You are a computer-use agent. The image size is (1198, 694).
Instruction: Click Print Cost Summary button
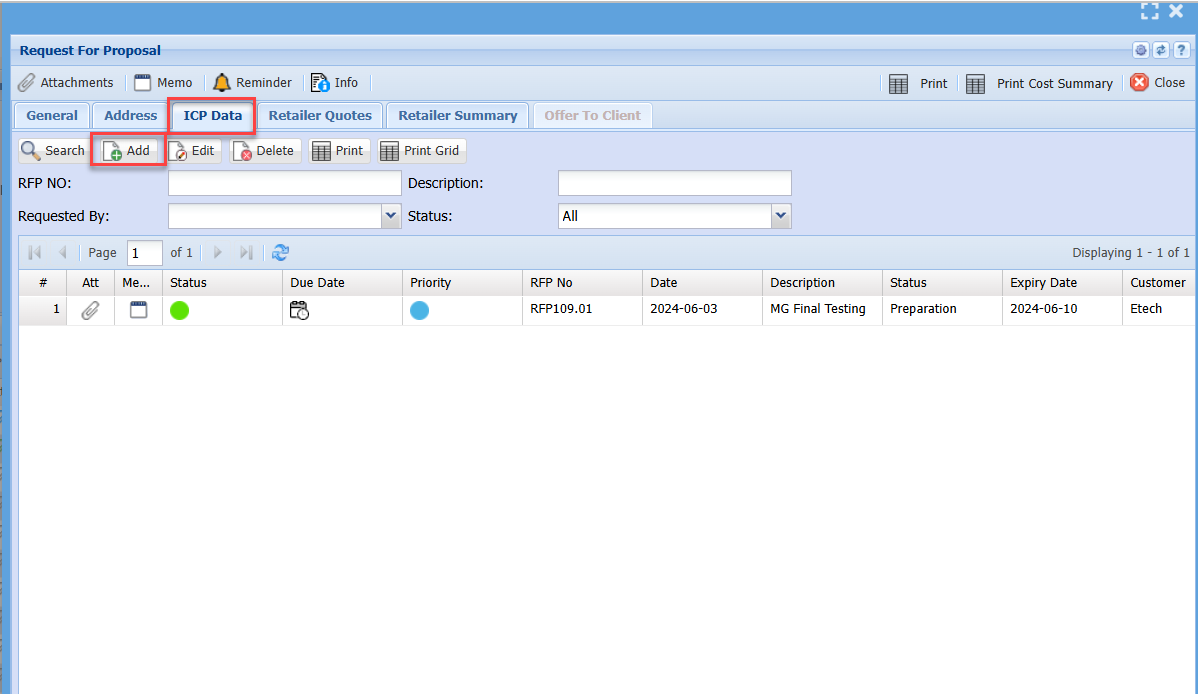tap(1041, 84)
